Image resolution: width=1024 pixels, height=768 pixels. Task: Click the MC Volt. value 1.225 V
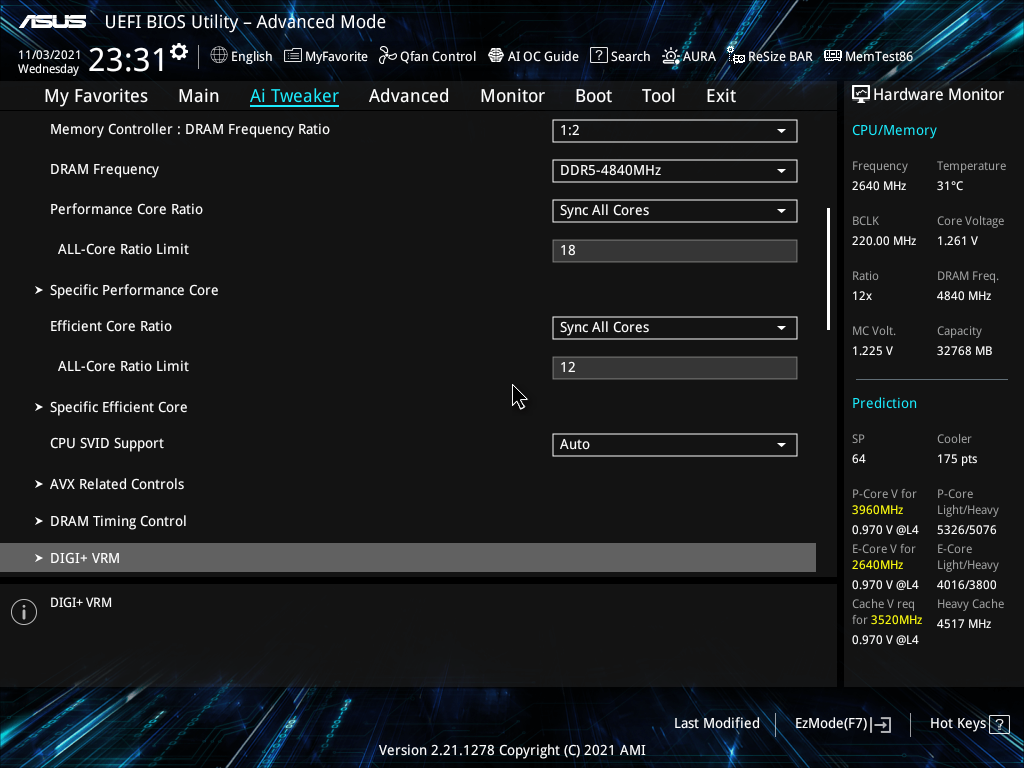[872, 351]
